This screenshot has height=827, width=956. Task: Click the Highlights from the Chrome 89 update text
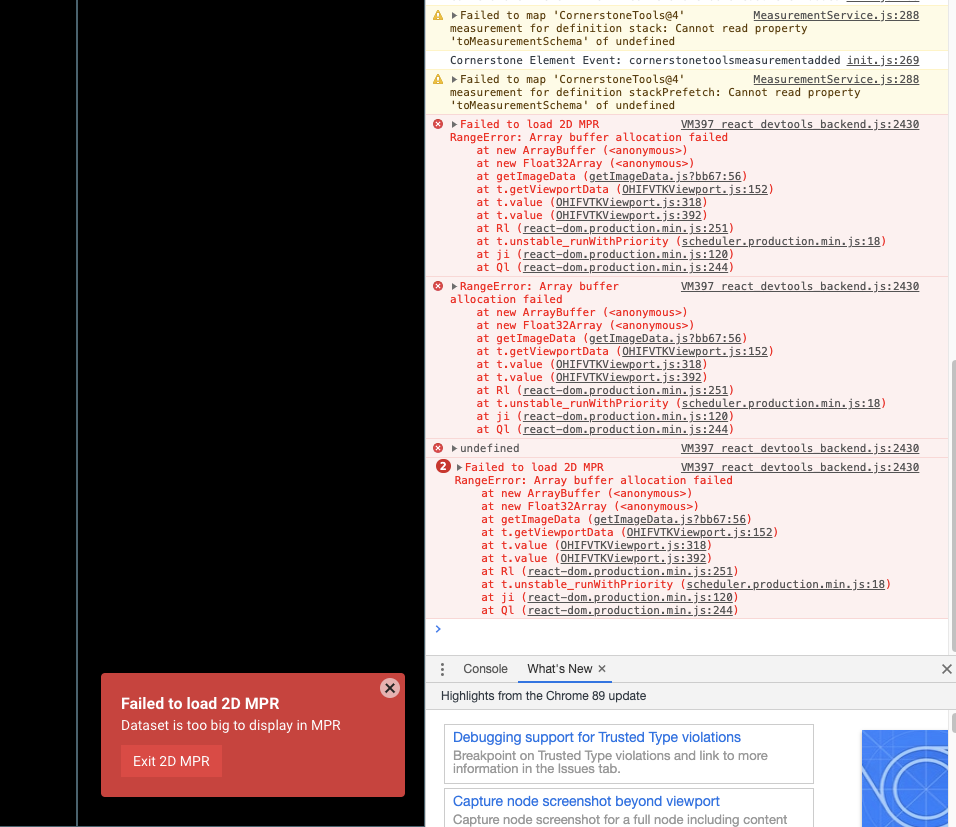pyautogui.click(x=543, y=696)
